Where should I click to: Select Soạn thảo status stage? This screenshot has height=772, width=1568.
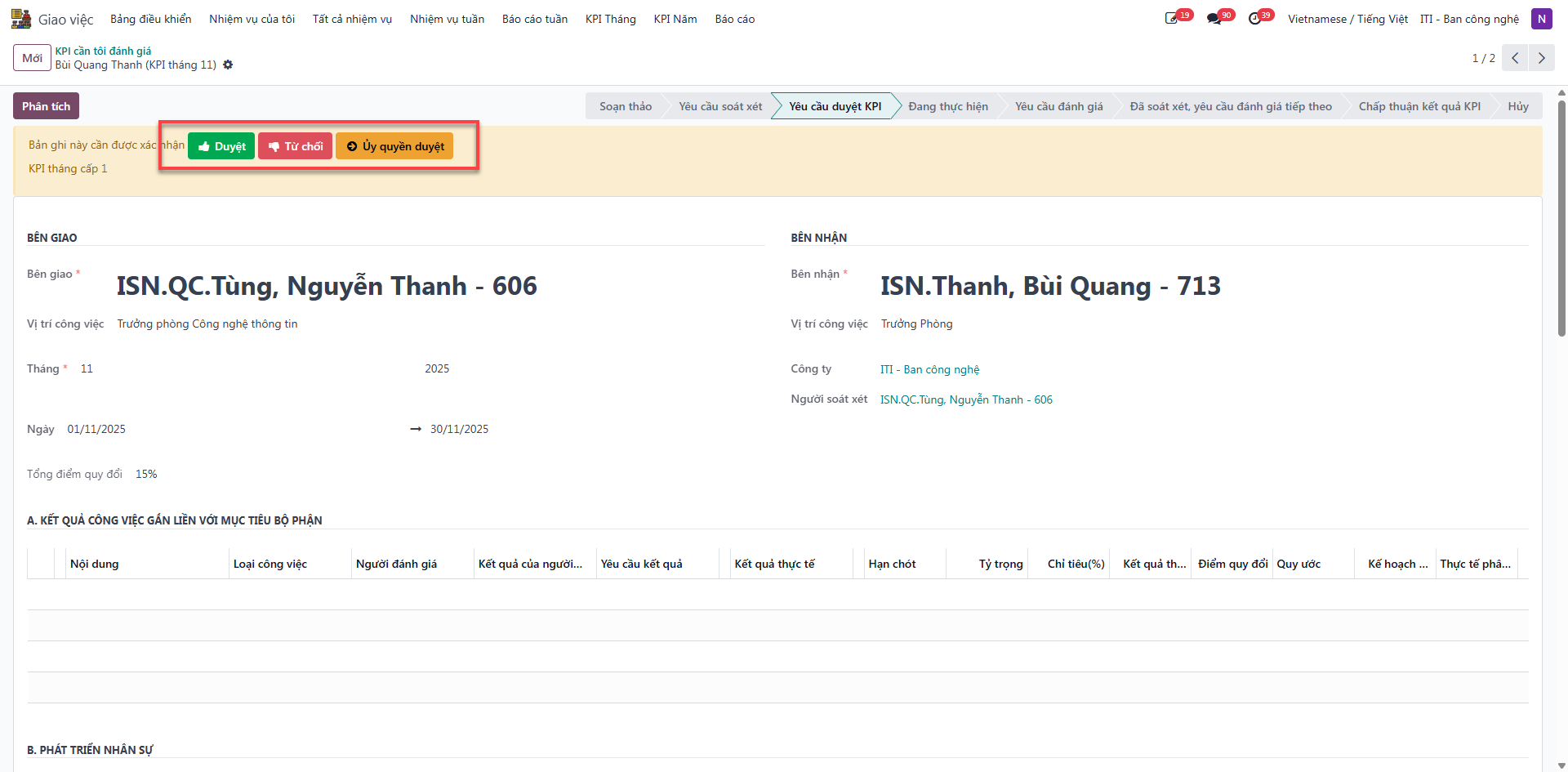tap(626, 106)
